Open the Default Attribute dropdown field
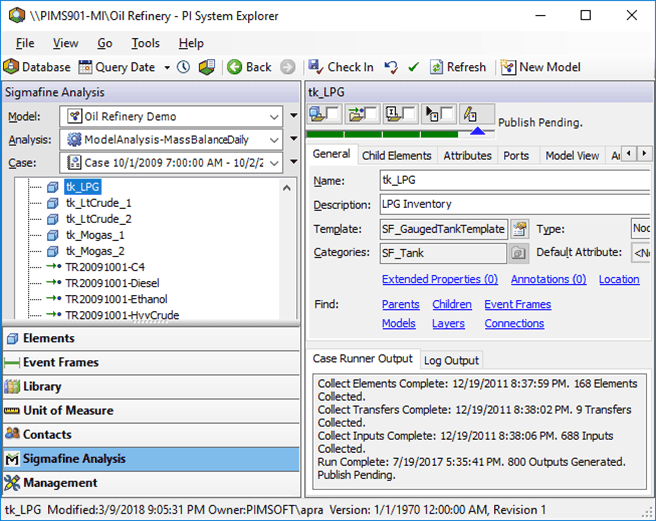 pos(641,253)
